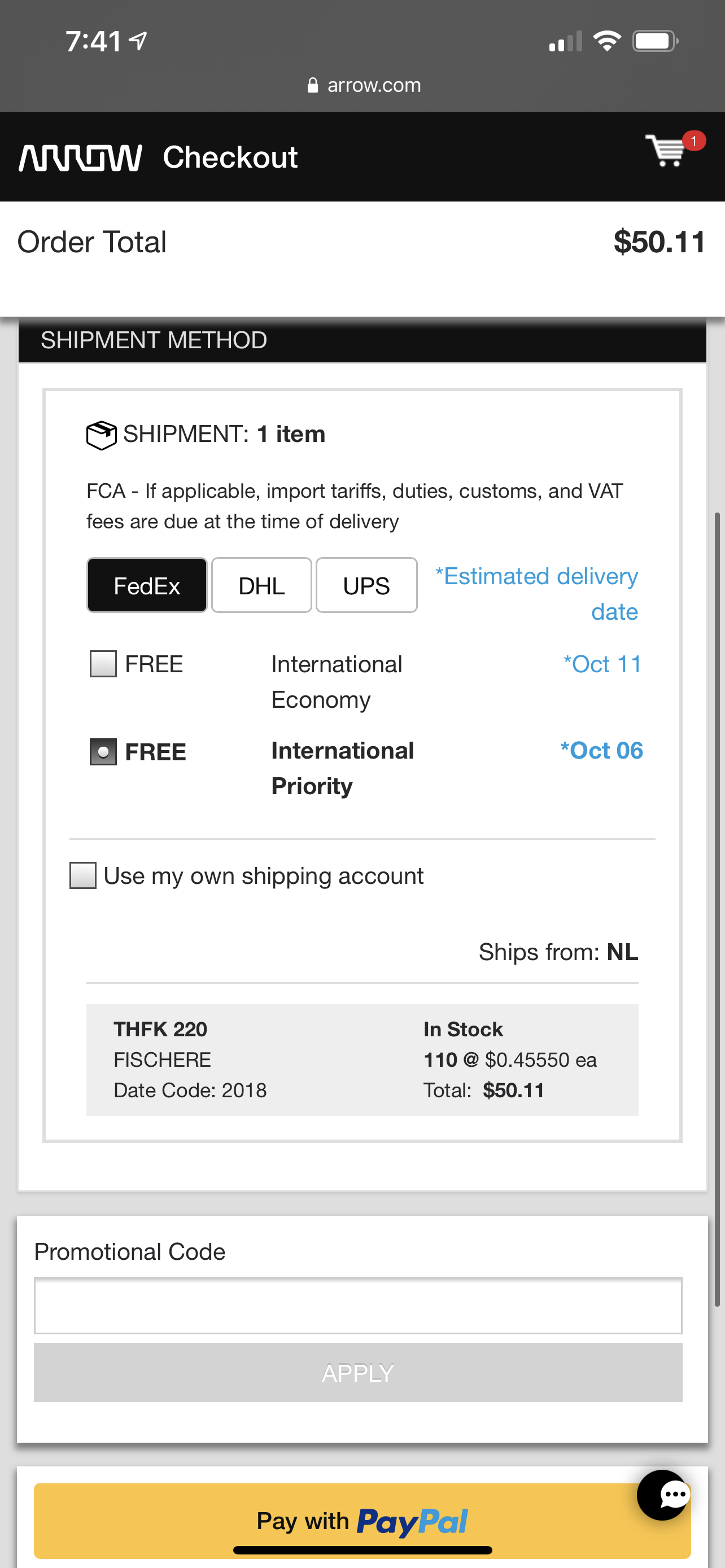Tap the lock icon beside arrow.com
The width and height of the screenshot is (725, 1568).
(312, 85)
